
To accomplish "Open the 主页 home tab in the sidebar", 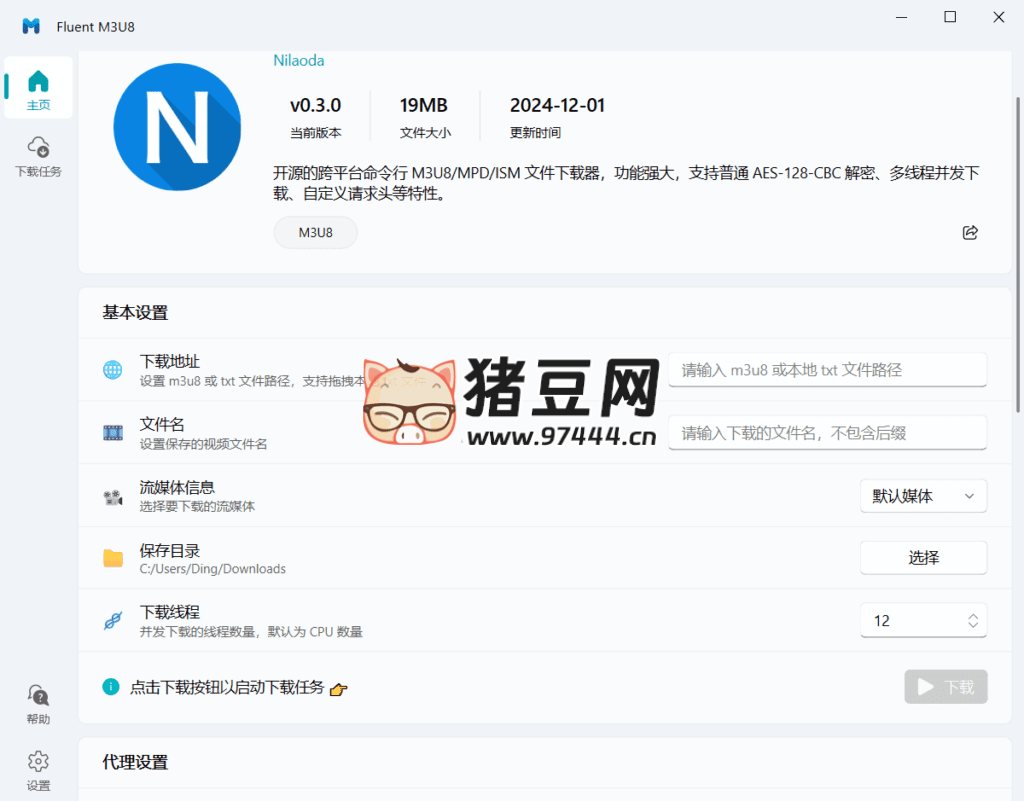I will pos(38,87).
